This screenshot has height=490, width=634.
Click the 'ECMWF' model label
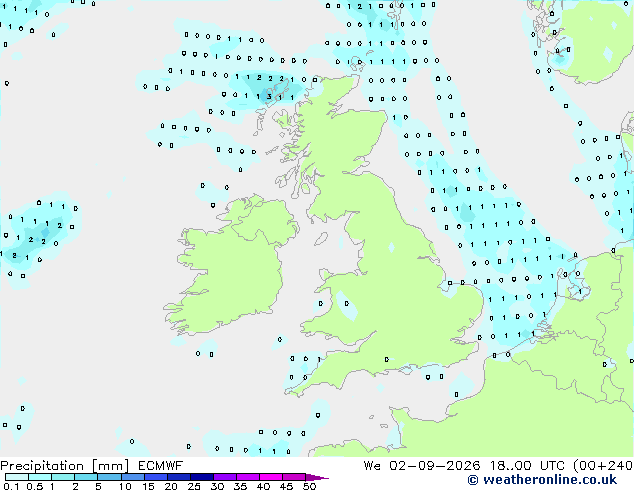pyautogui.click(x=160, y=466)
